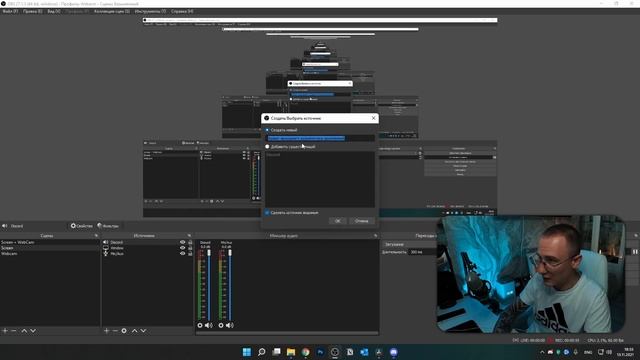The height and width of the screenshot is (360, 640).
Task: Open the Windows Start menu
Action: pyautogui.click(x=247, y=352)
